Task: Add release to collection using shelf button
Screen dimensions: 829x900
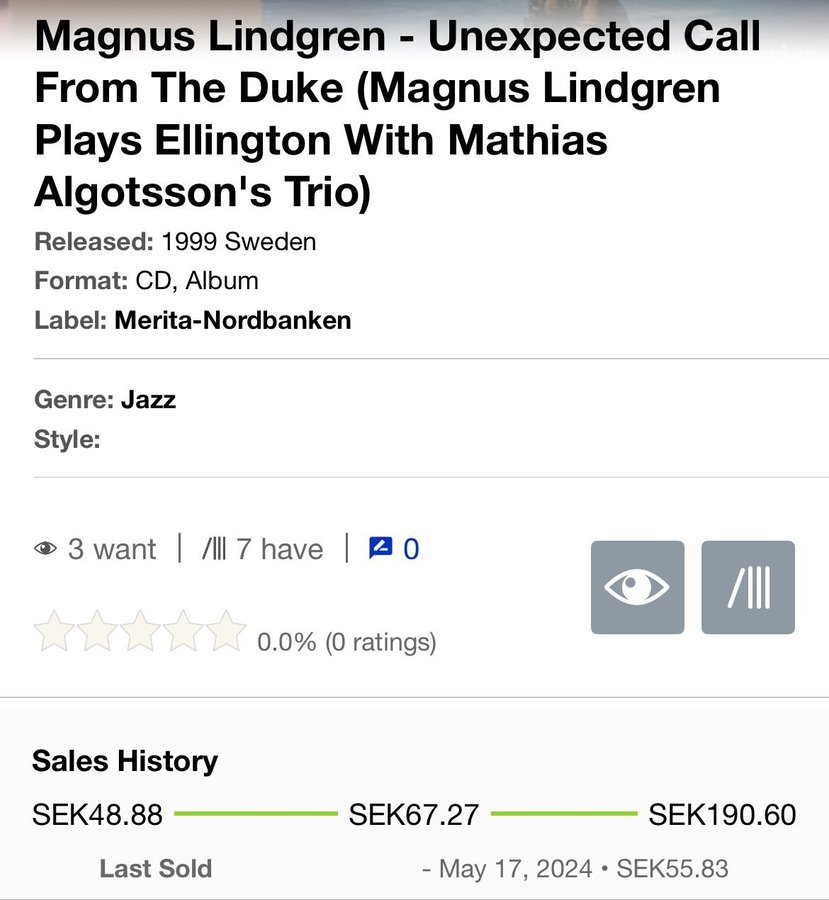Action: coord(748,587)
